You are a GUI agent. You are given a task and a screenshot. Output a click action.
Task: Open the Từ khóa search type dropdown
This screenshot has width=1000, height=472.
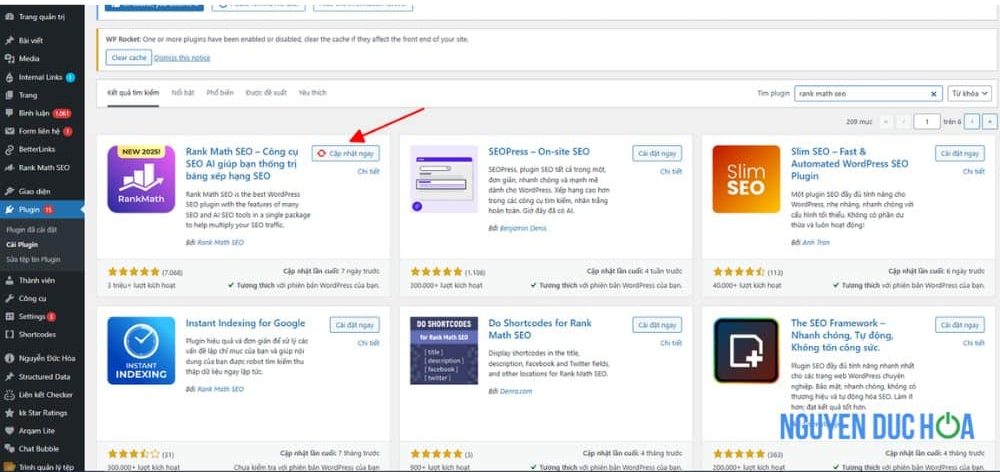click(x=969, y=93)
